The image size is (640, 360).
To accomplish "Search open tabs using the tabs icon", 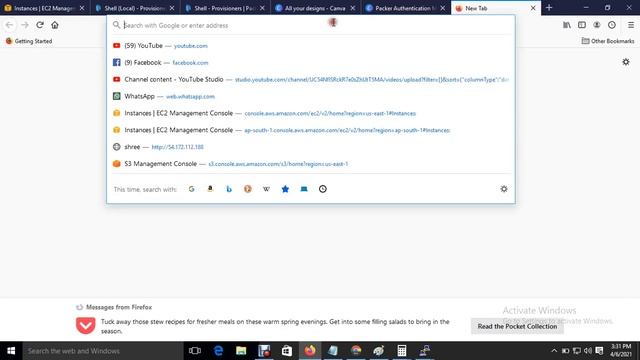I will click(304, 189).
